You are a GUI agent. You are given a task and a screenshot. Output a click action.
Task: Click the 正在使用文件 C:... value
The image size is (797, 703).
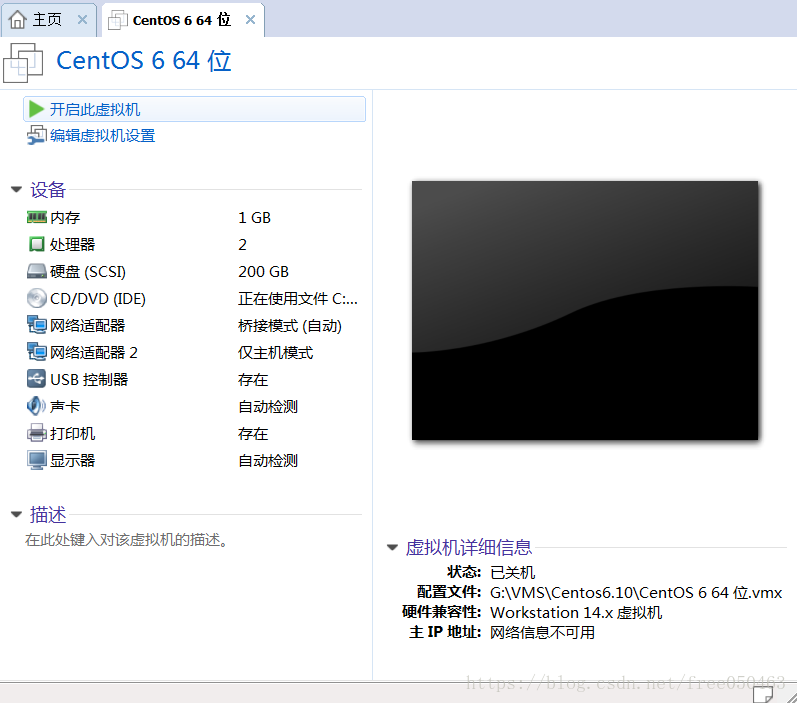point(298,298)
